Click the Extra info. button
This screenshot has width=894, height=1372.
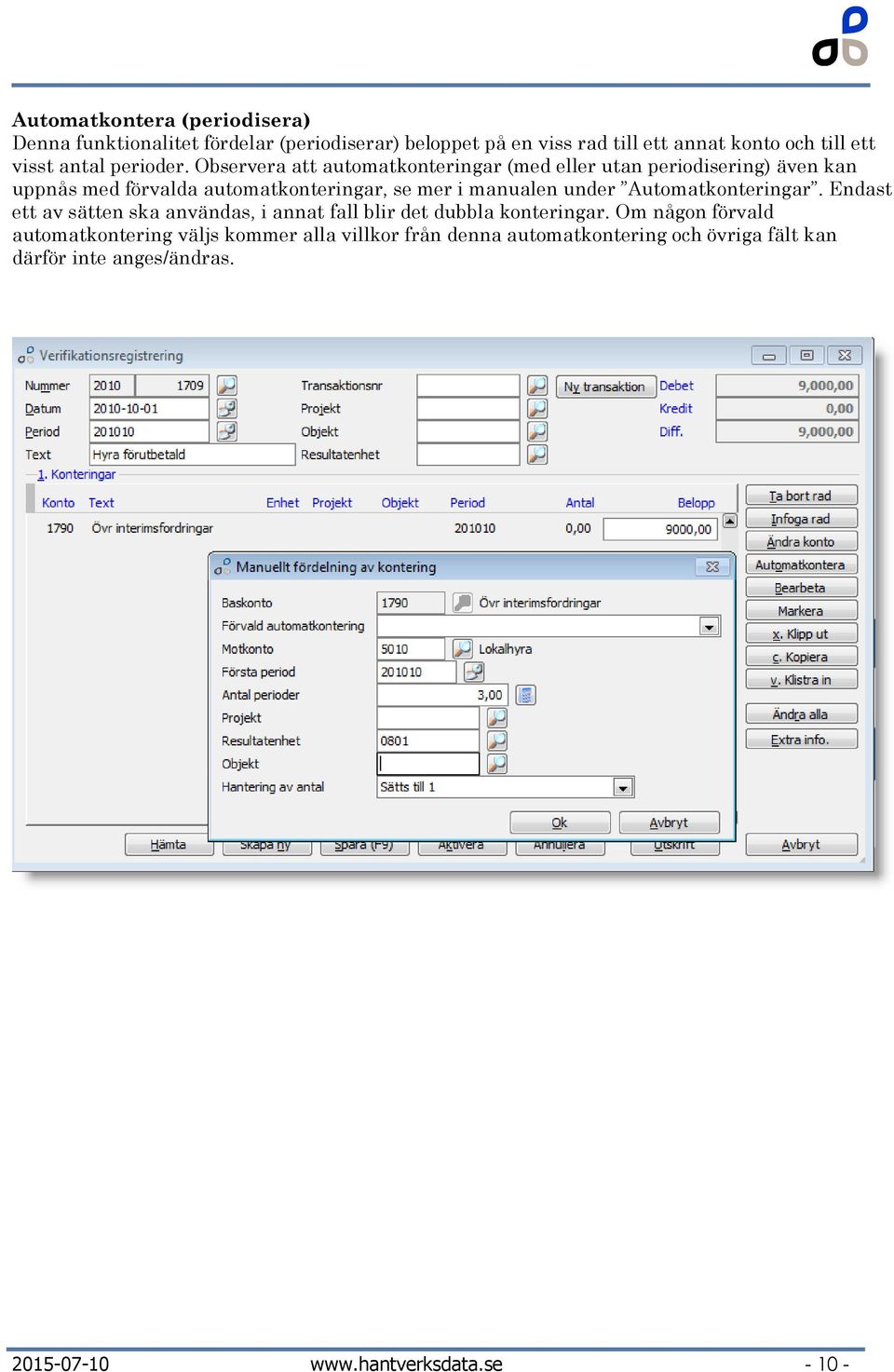point(801,740)
